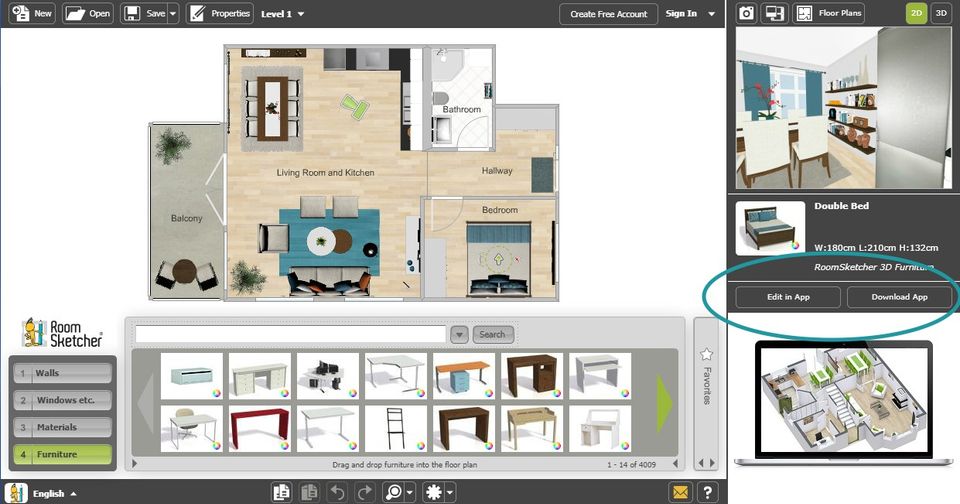Image resolution: width=960 pixels, height=504 pixels.
Task: Click the view layout icon beside camera
Action: [774, 13]
